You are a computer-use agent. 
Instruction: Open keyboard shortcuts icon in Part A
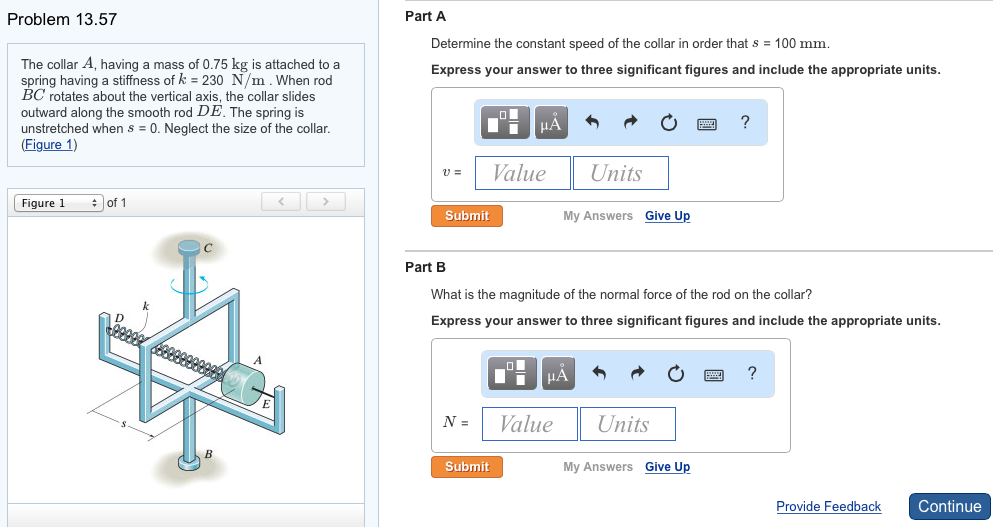click(x=707, y=123)
